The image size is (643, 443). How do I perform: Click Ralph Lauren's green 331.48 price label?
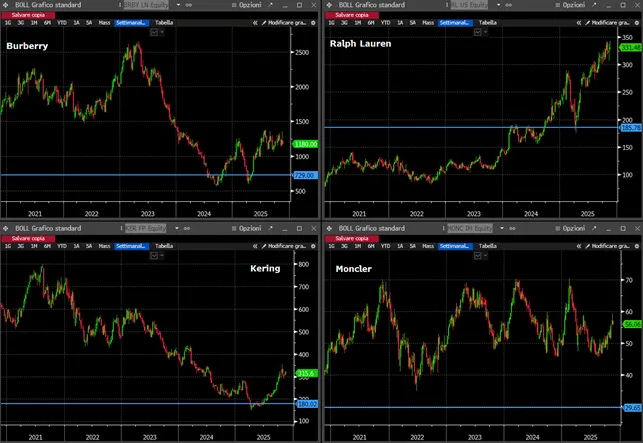pyautogui.click(x=631, y=48)
